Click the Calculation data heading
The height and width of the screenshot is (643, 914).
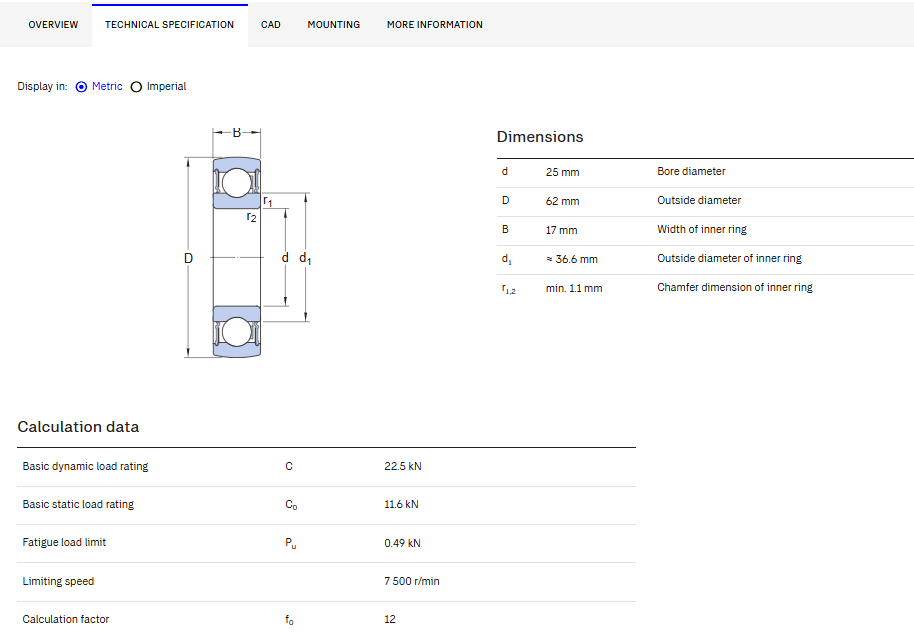(x=78, y=427)
